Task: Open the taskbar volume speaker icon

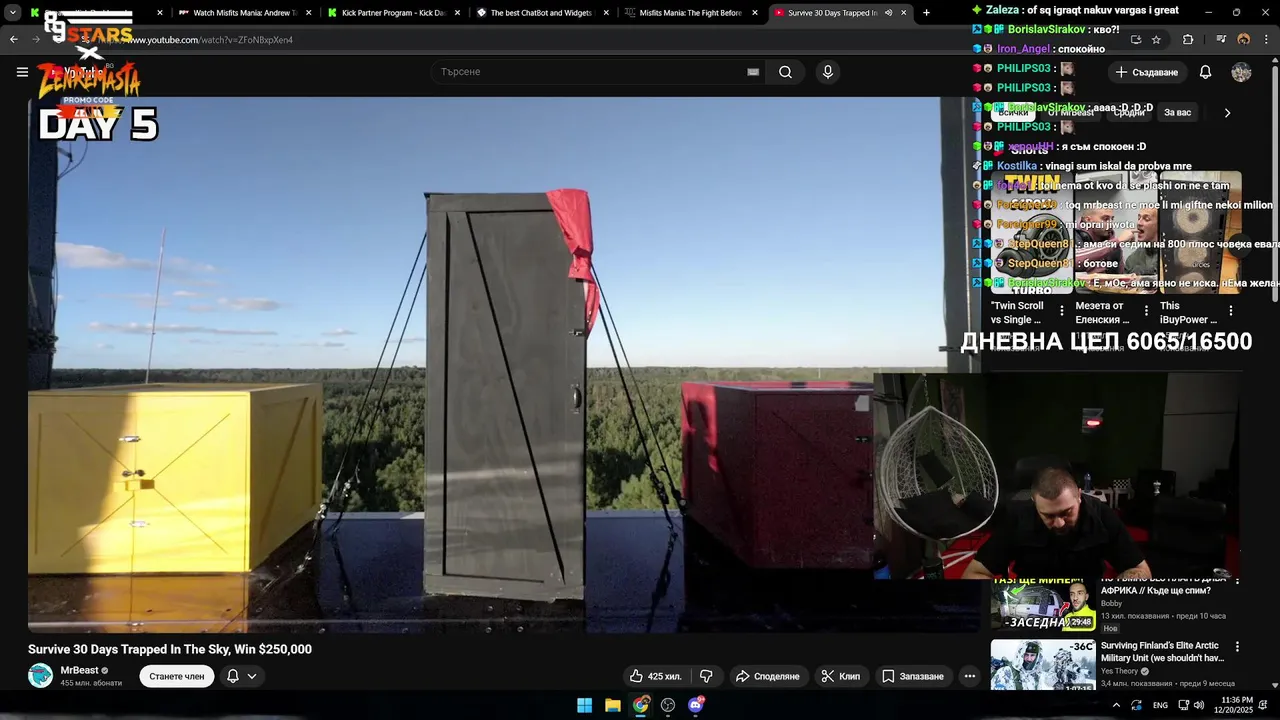Action: click(x=1199, y=705)
